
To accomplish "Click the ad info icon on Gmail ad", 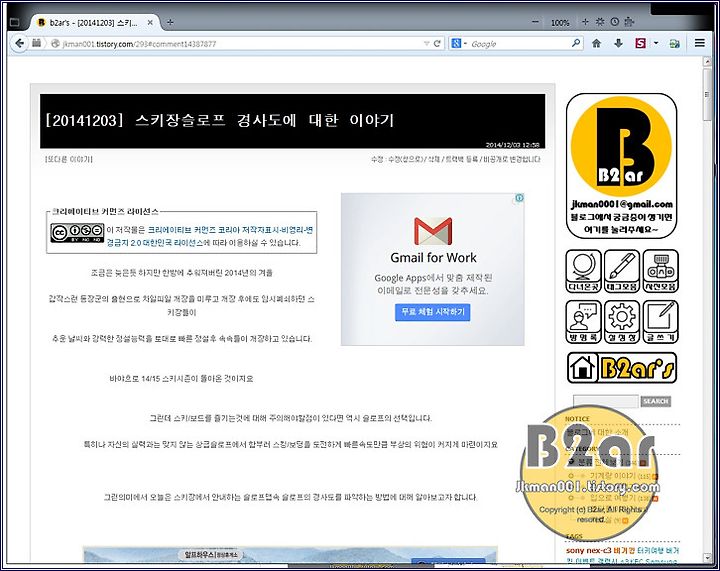I will click(519, 198).
